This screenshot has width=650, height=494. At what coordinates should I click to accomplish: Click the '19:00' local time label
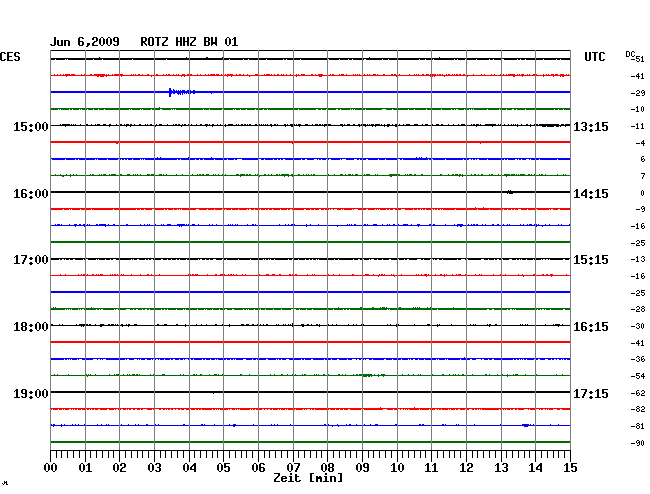pos(31,393)
